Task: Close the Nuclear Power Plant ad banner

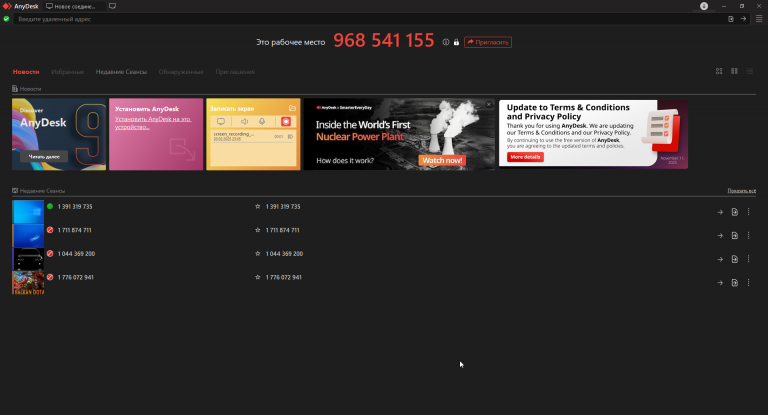Action: pyautogui.click(x=488, y=104)
